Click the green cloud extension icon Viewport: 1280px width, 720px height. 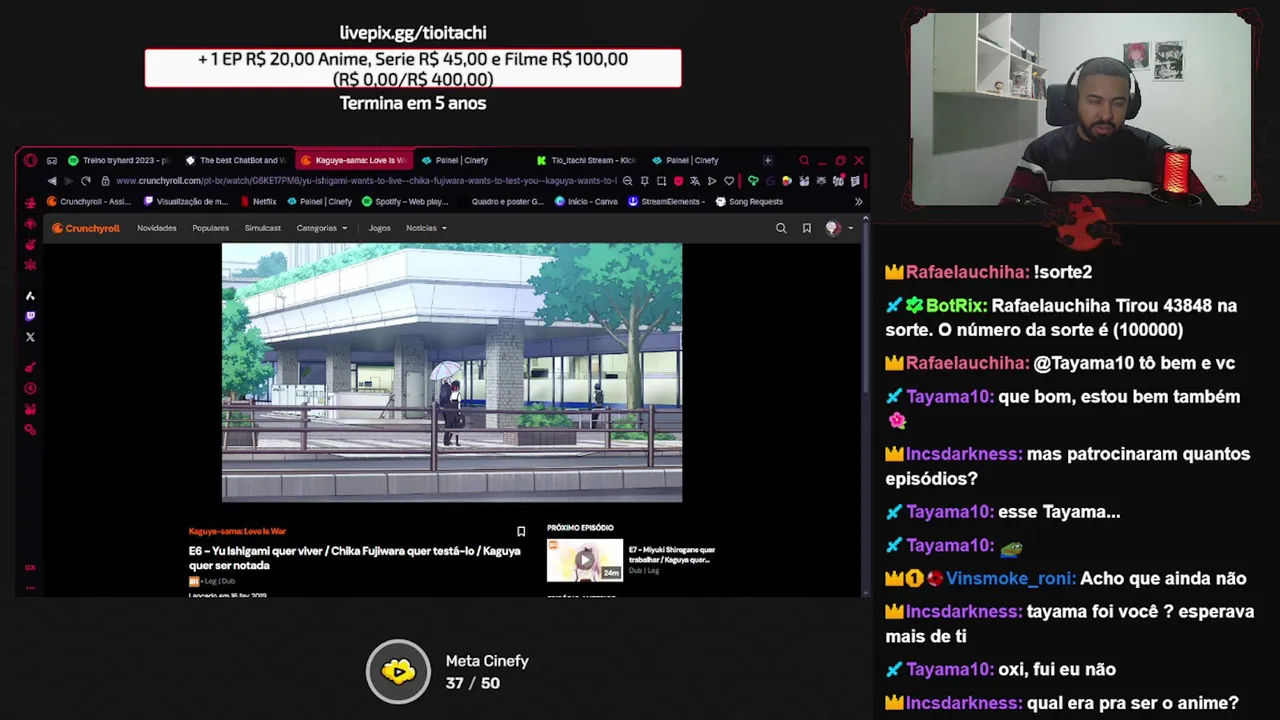coord(753,181)
